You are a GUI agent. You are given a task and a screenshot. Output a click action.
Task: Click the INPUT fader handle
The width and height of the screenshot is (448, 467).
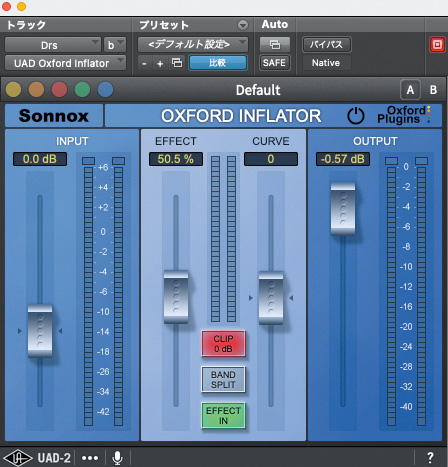(x=40, y=330)
